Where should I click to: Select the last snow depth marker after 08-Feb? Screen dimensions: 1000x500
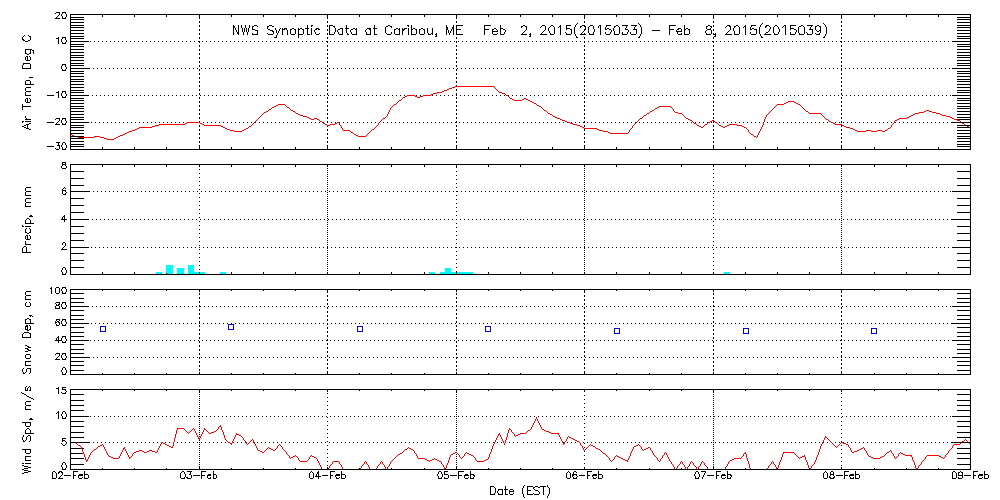[874, 331]
